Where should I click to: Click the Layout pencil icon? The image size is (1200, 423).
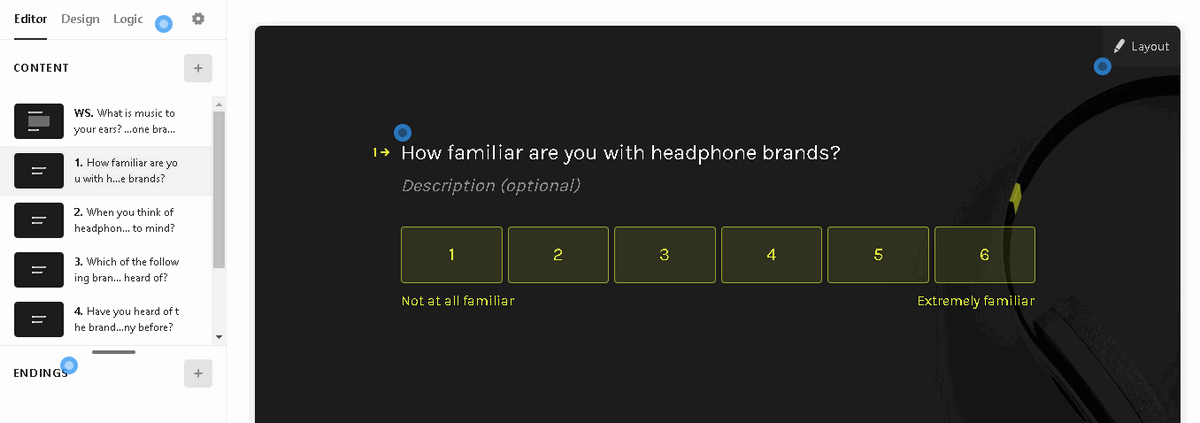(1119, 46)
